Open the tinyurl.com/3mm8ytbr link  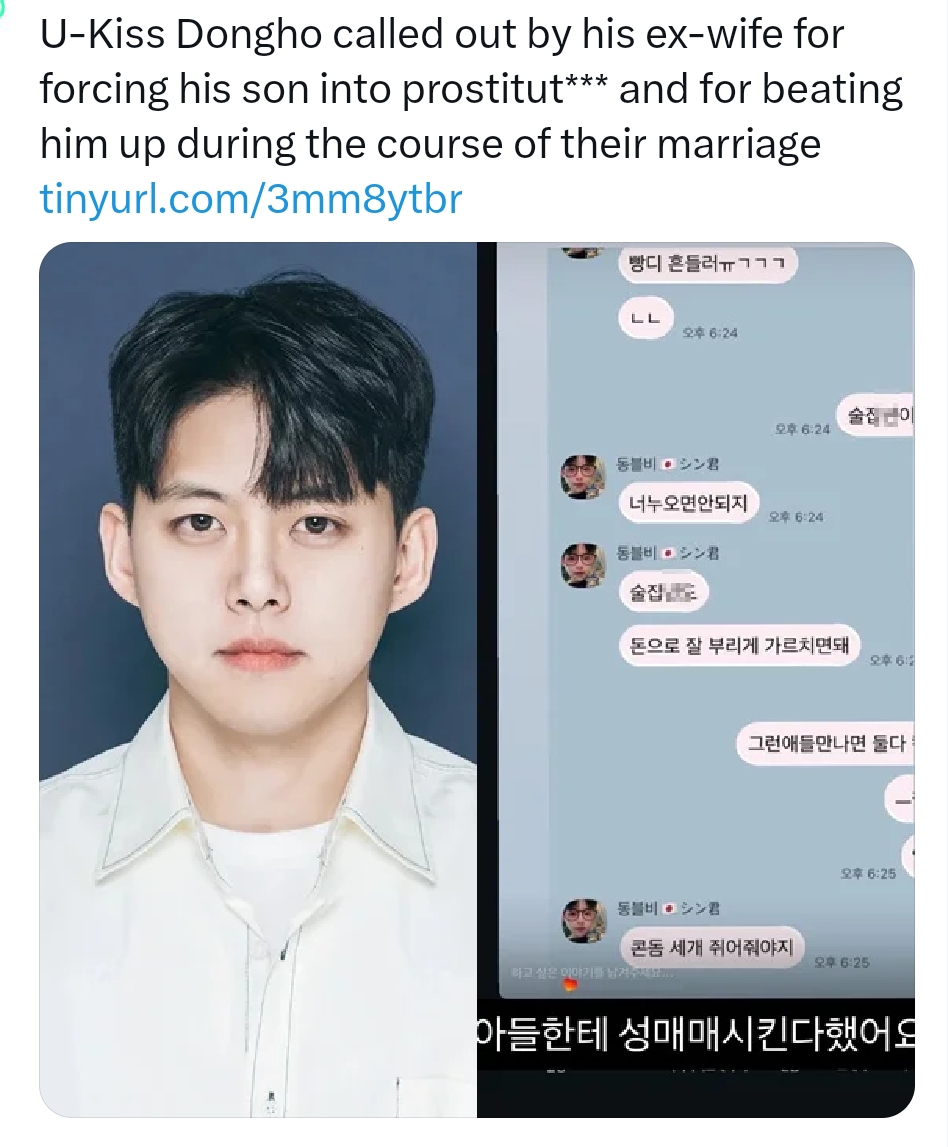click(251, 198)
